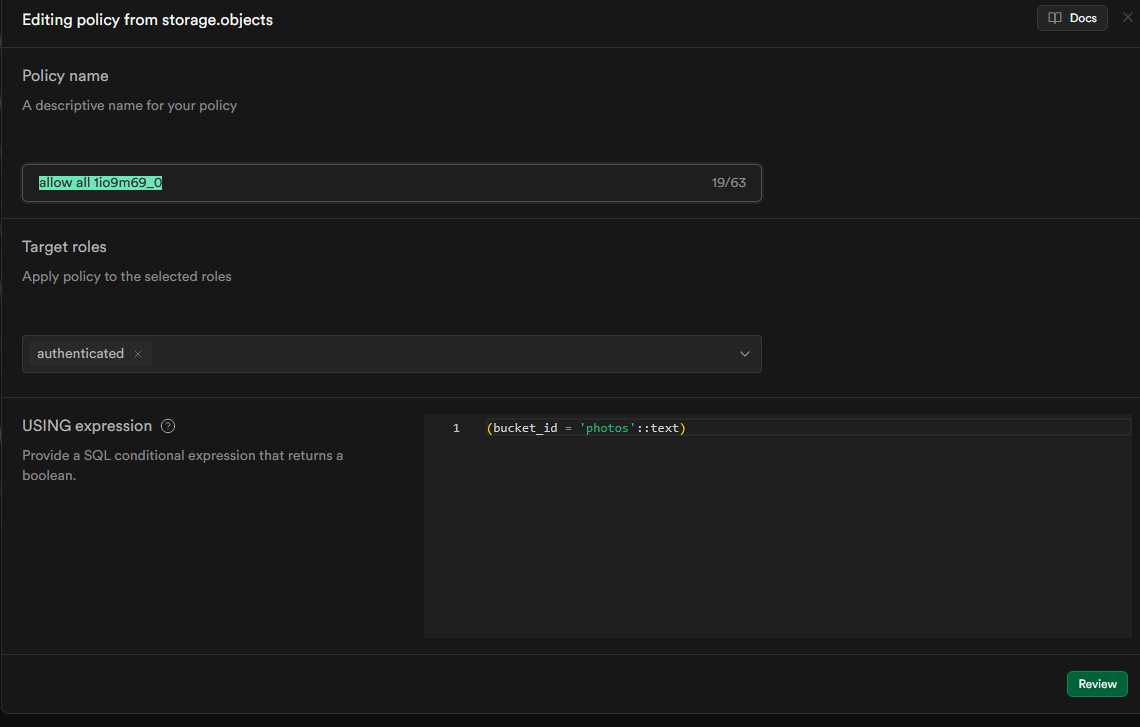
Task: Focus the Policy name input field
Action: 400,183
